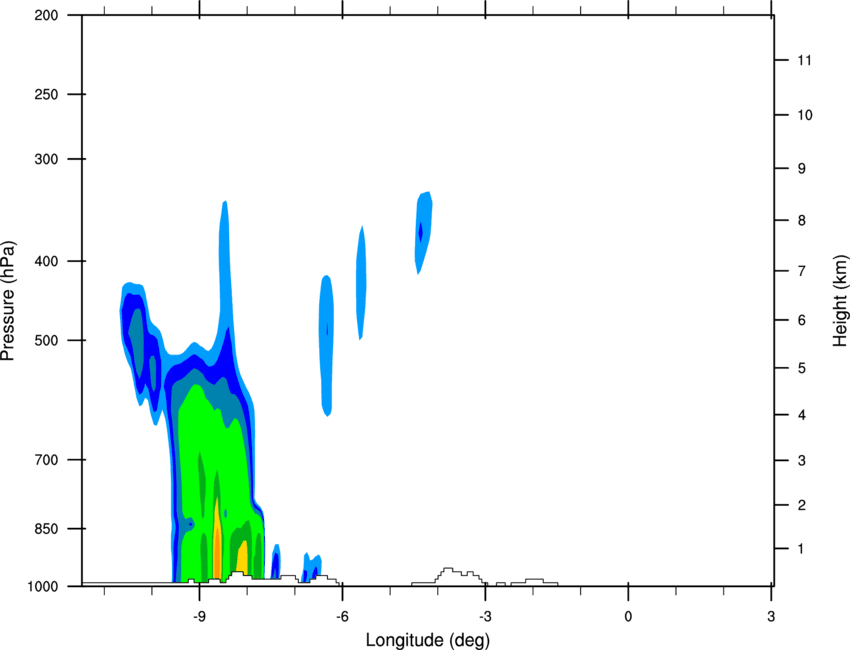850x650 pixels.
Task: Click the 3 longitude tick label
Action: [x=771, y=617]
